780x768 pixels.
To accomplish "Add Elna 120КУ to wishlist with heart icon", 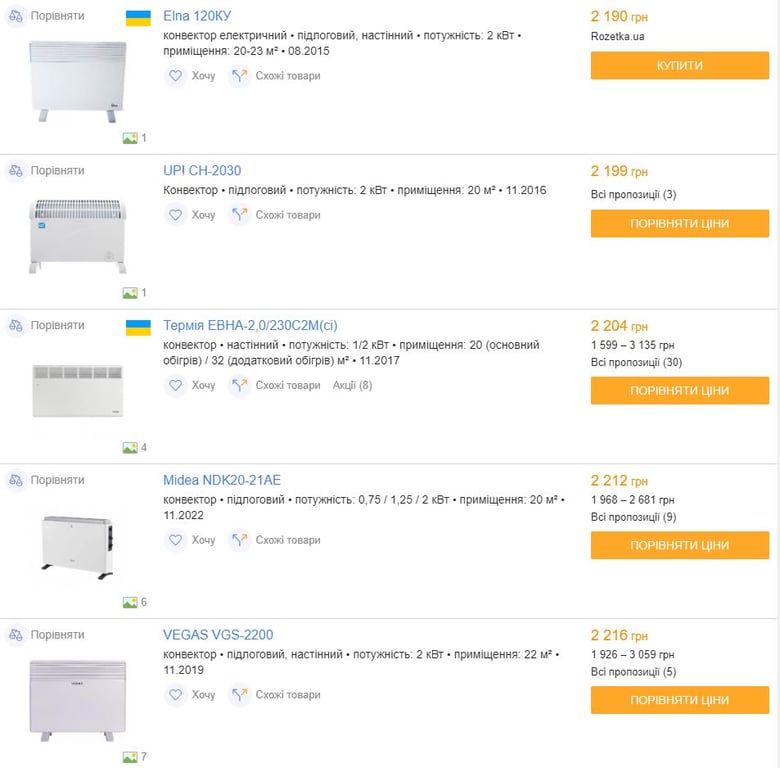I will [176, 76].
